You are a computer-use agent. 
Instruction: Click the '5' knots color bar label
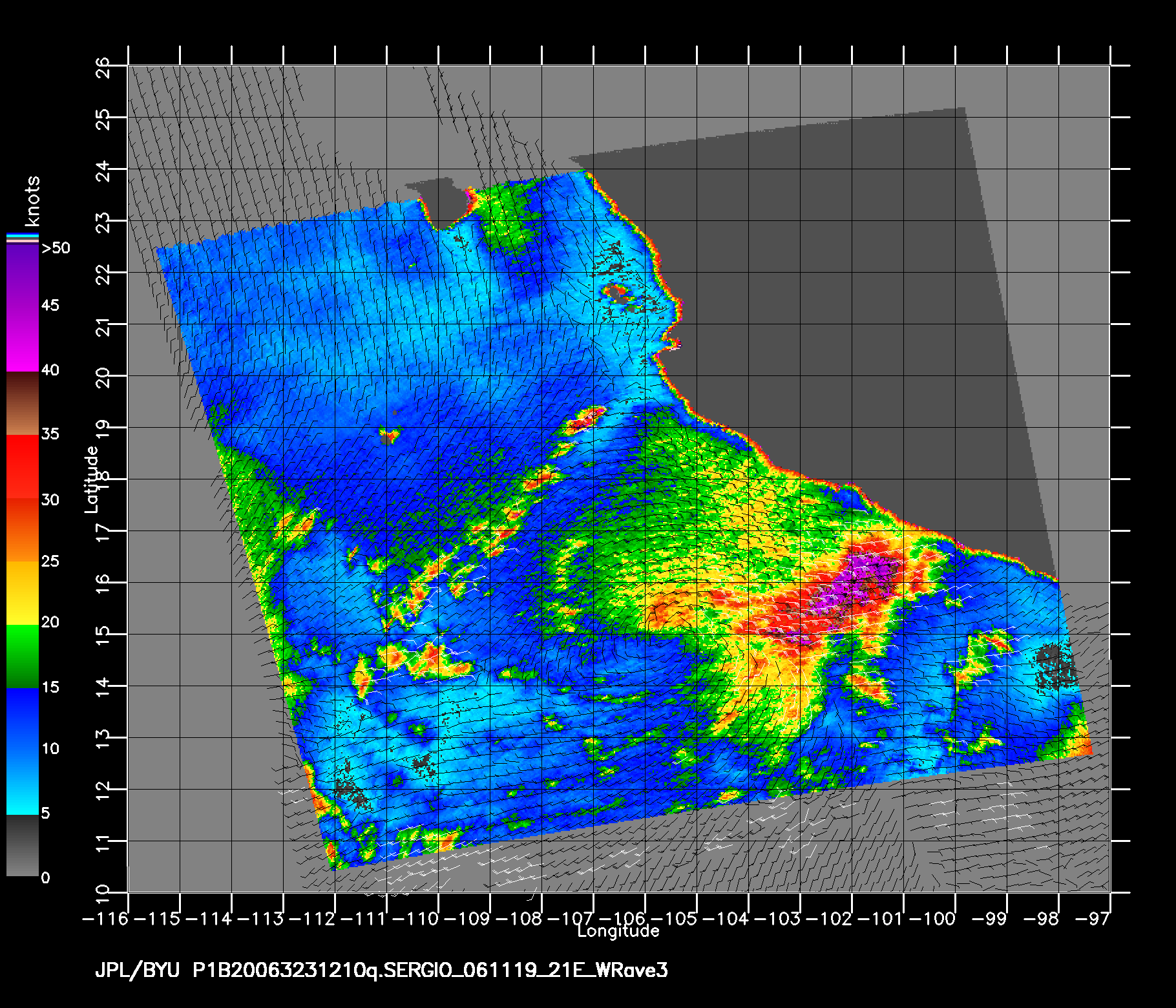pos(45,813)
